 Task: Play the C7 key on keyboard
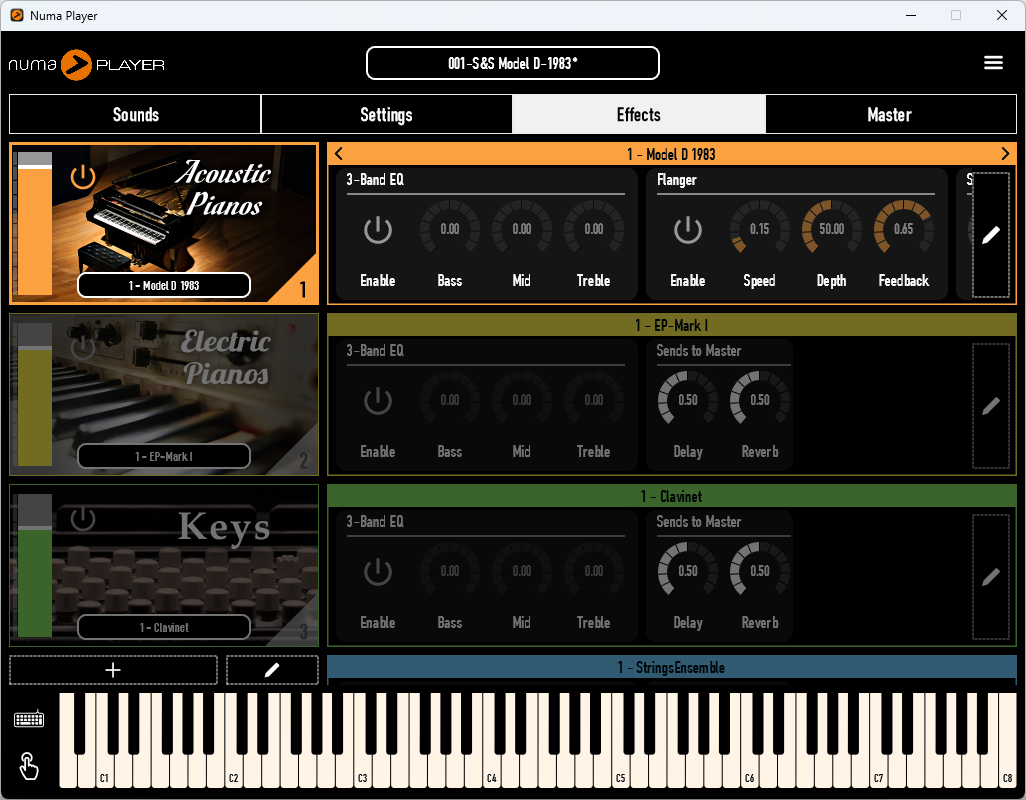coord(879,772)
